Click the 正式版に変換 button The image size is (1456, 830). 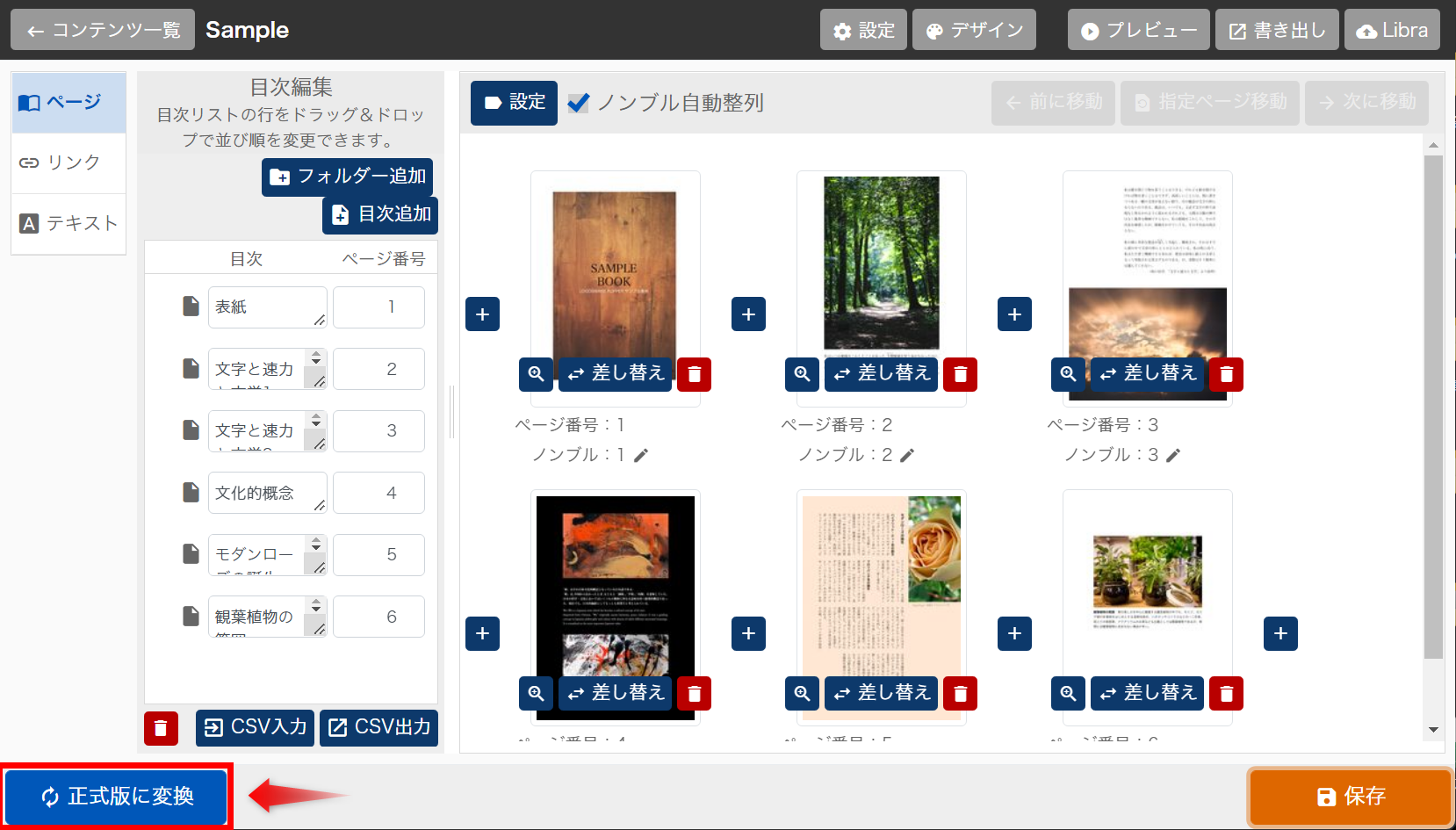click(x=117, y=796)
